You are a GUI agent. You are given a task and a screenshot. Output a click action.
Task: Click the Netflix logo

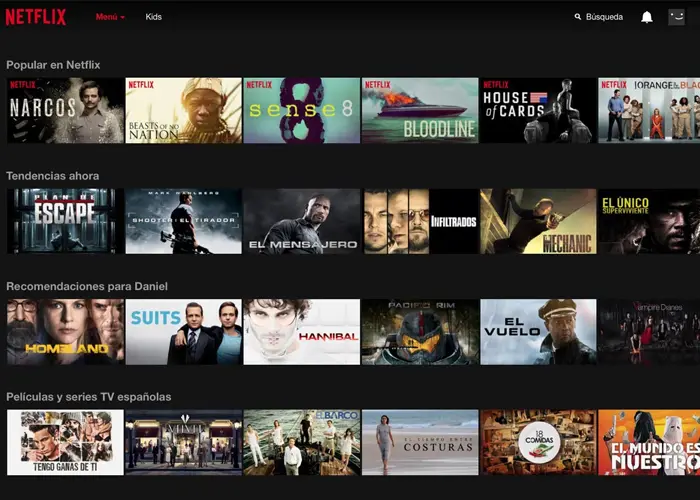36,17
